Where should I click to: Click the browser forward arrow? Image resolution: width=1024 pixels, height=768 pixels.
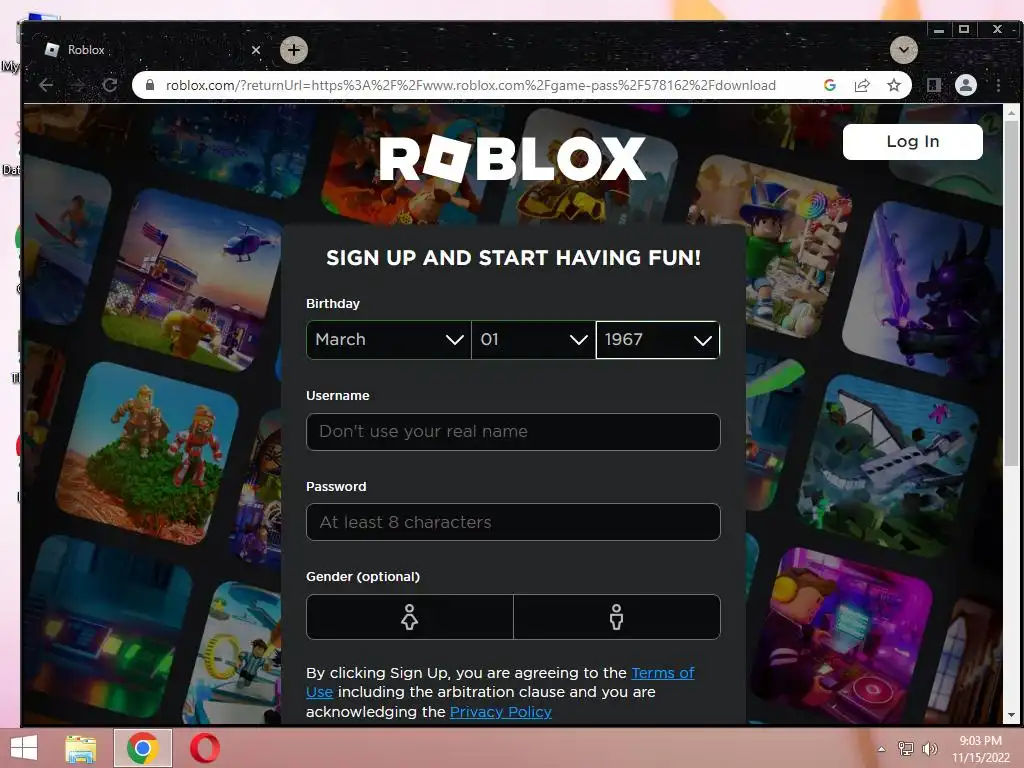click(78, 85)
